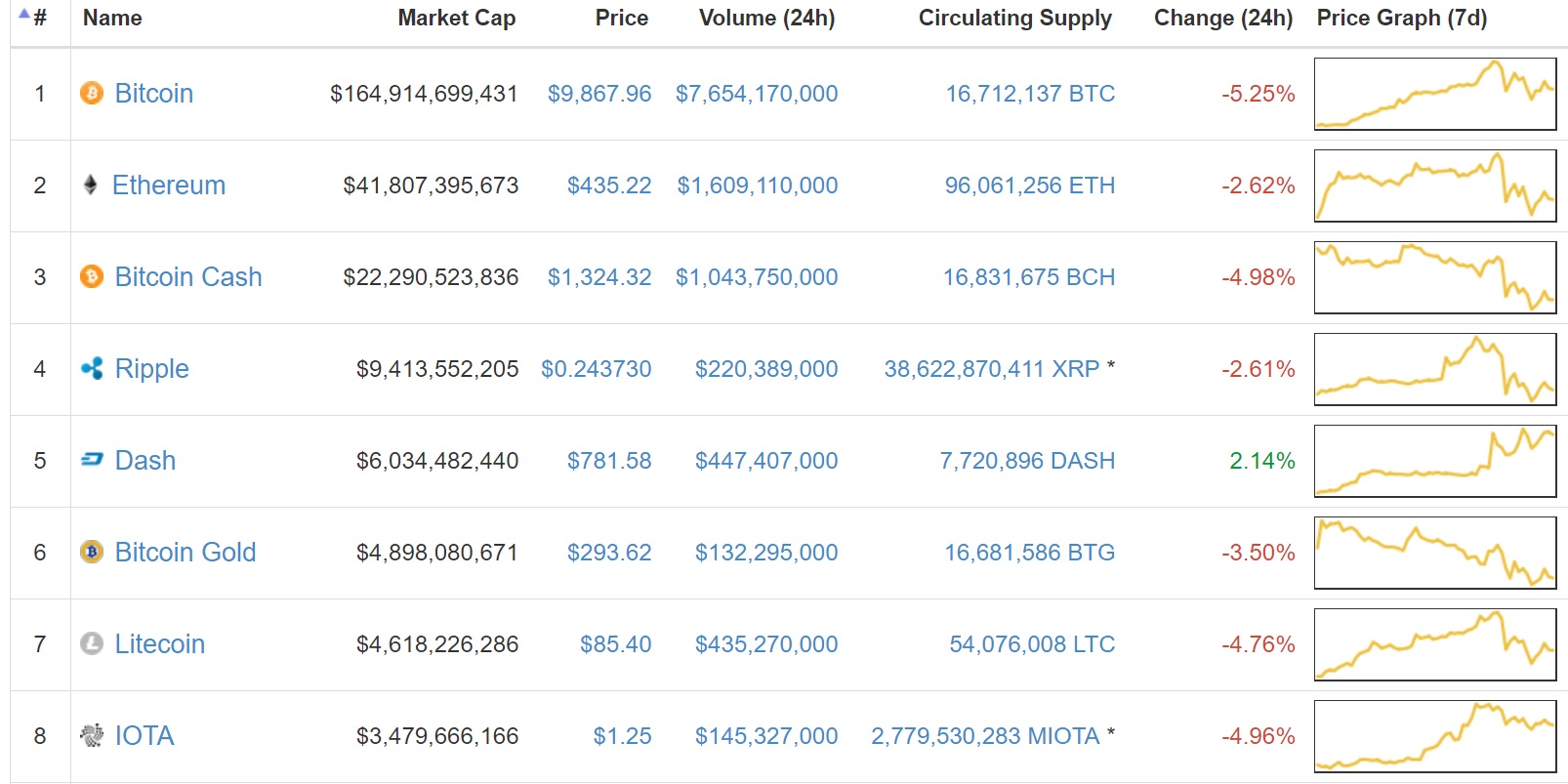Click Dash's 7-day price graph
The width and height of the screenshot is (1568, 784).
pyautogui.click(x=1435, y=460)
